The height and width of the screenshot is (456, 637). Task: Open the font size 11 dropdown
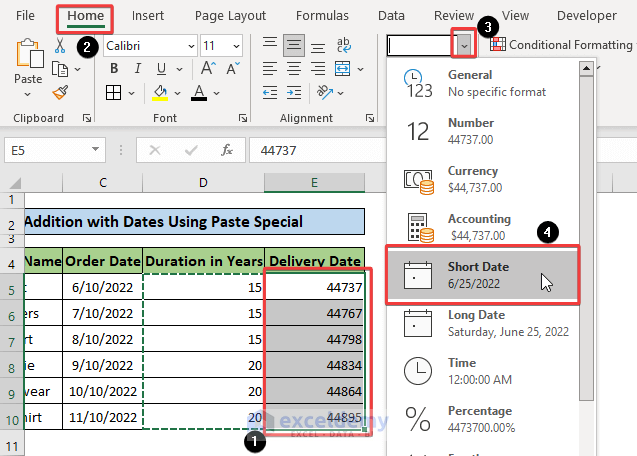[236, 46]
